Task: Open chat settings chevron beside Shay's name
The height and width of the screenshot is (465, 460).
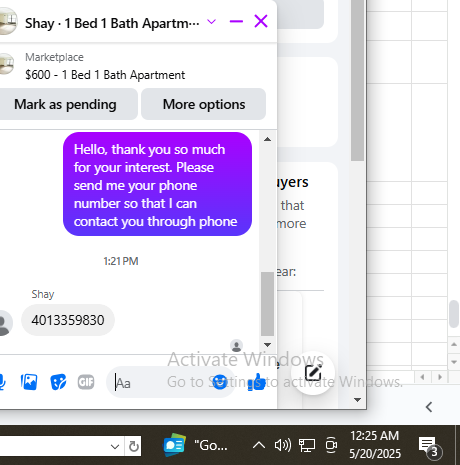Action: click(211, 22)
